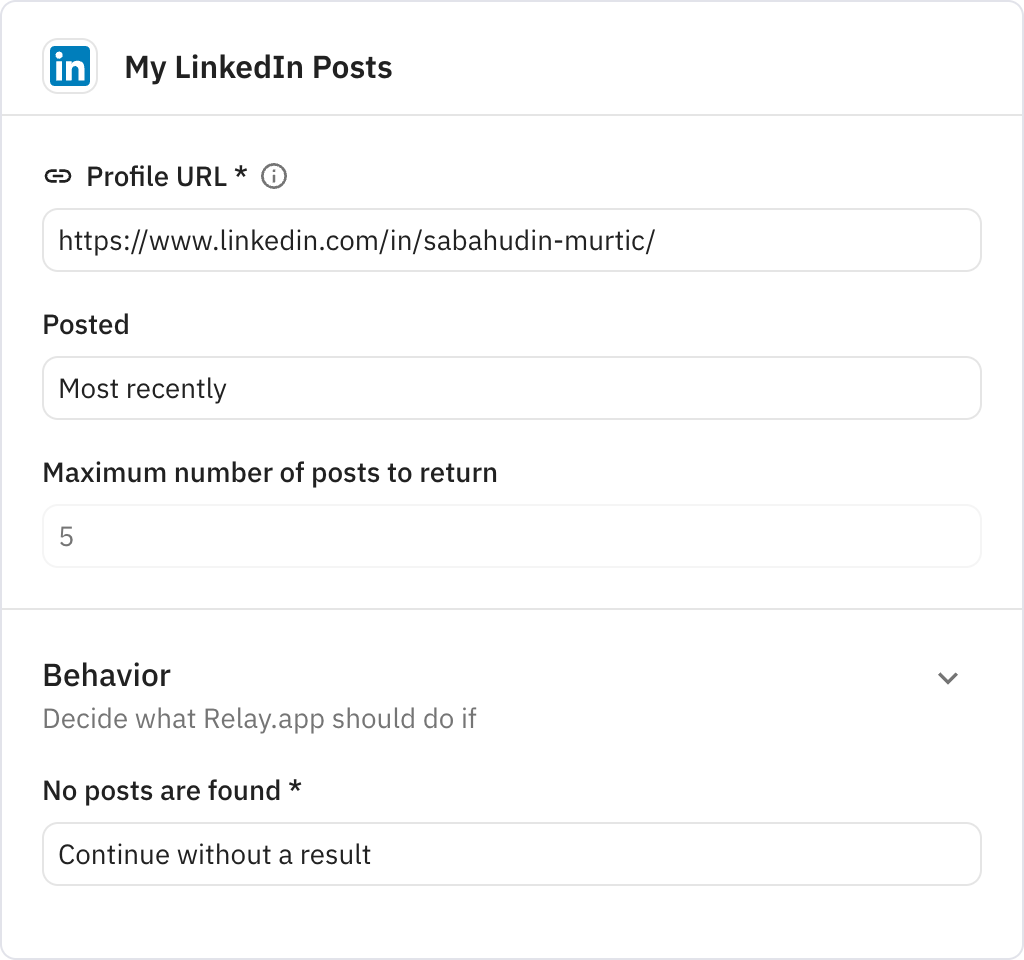Click the "Maximum number of posts to return" label
Screen dimensions: 1024x960
pyautogui.click(x=269, y=472)
